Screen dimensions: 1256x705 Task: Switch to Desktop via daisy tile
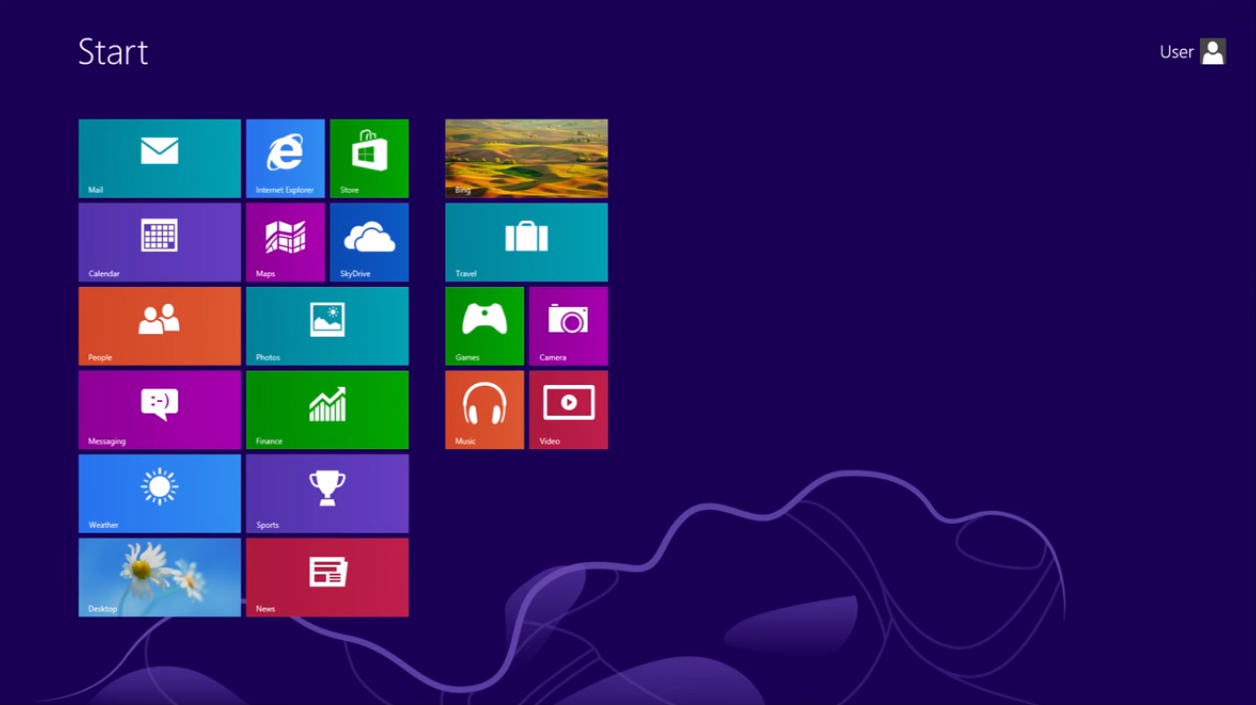point(159,577)
